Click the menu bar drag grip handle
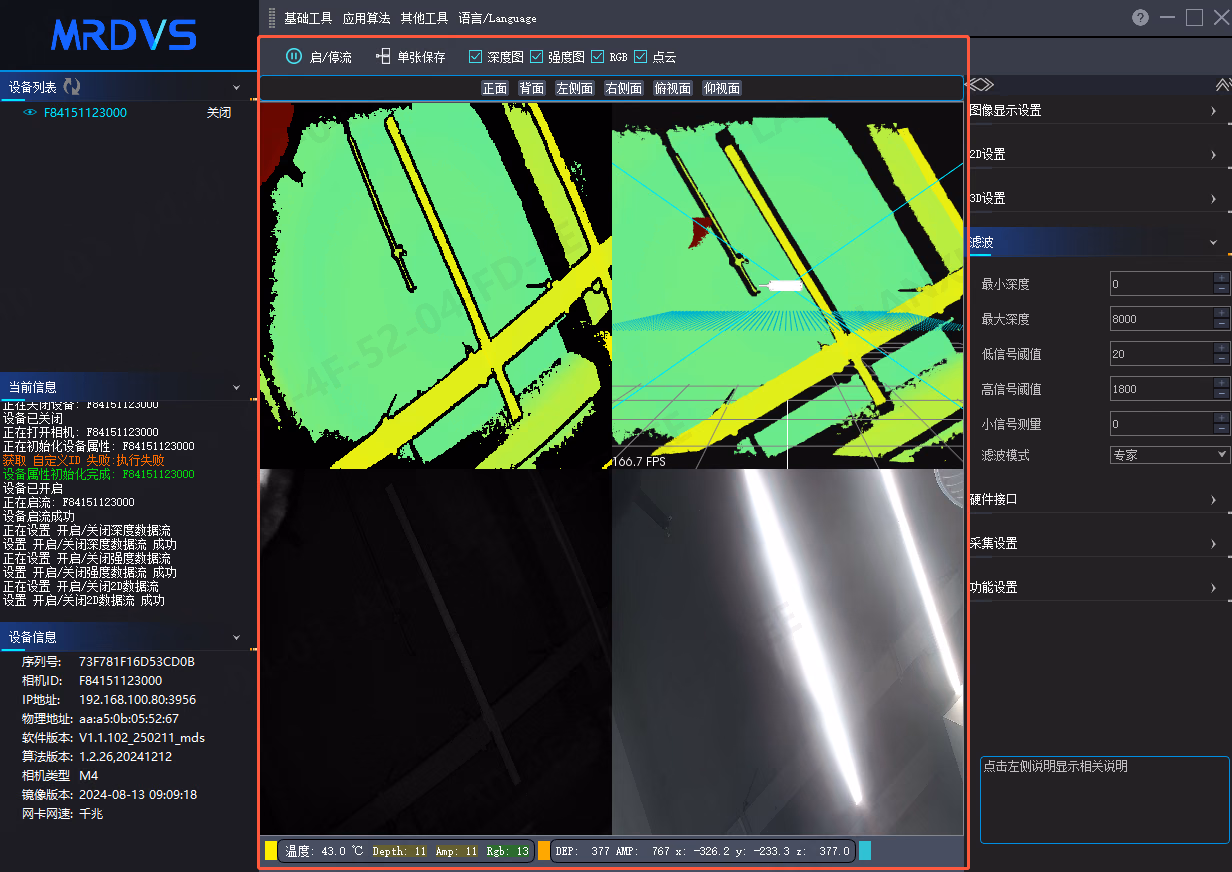This screenshot has height=872, width=1232. coord(272,17)
